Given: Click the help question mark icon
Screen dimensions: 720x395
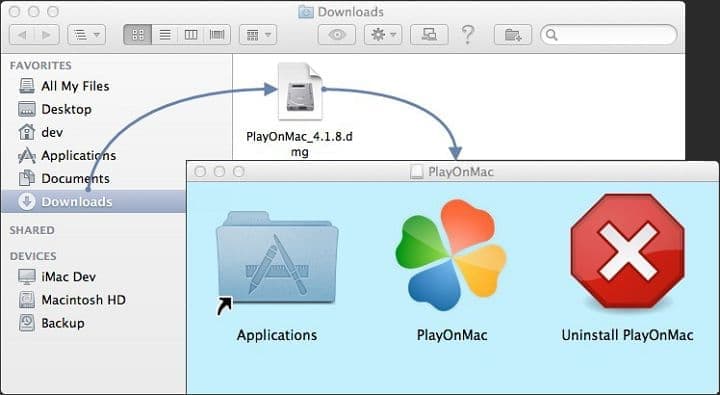Looking at the screenshot, I should (x=467, y=34).
